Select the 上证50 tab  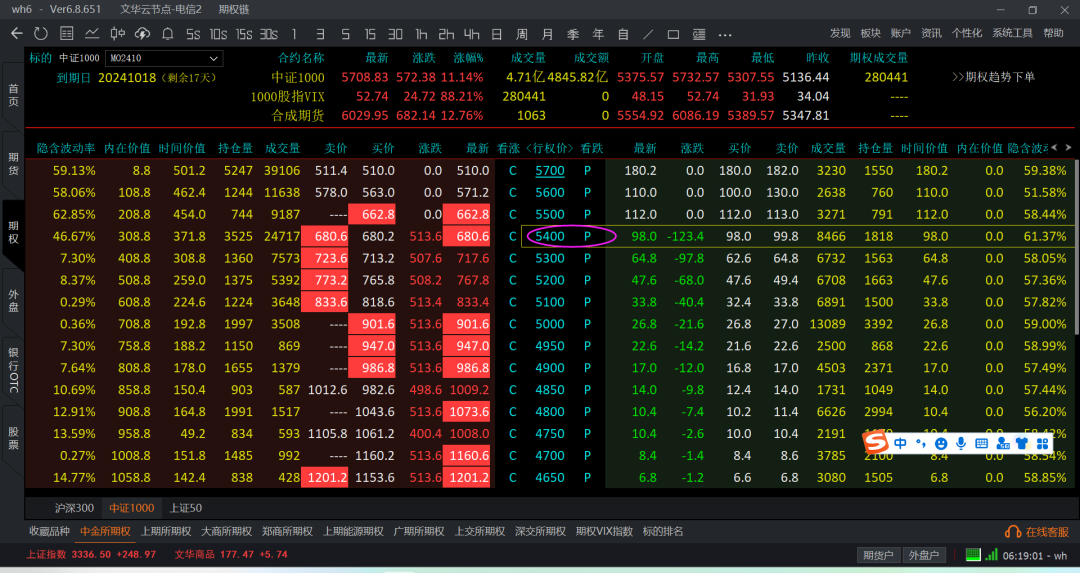coord(186,508)
